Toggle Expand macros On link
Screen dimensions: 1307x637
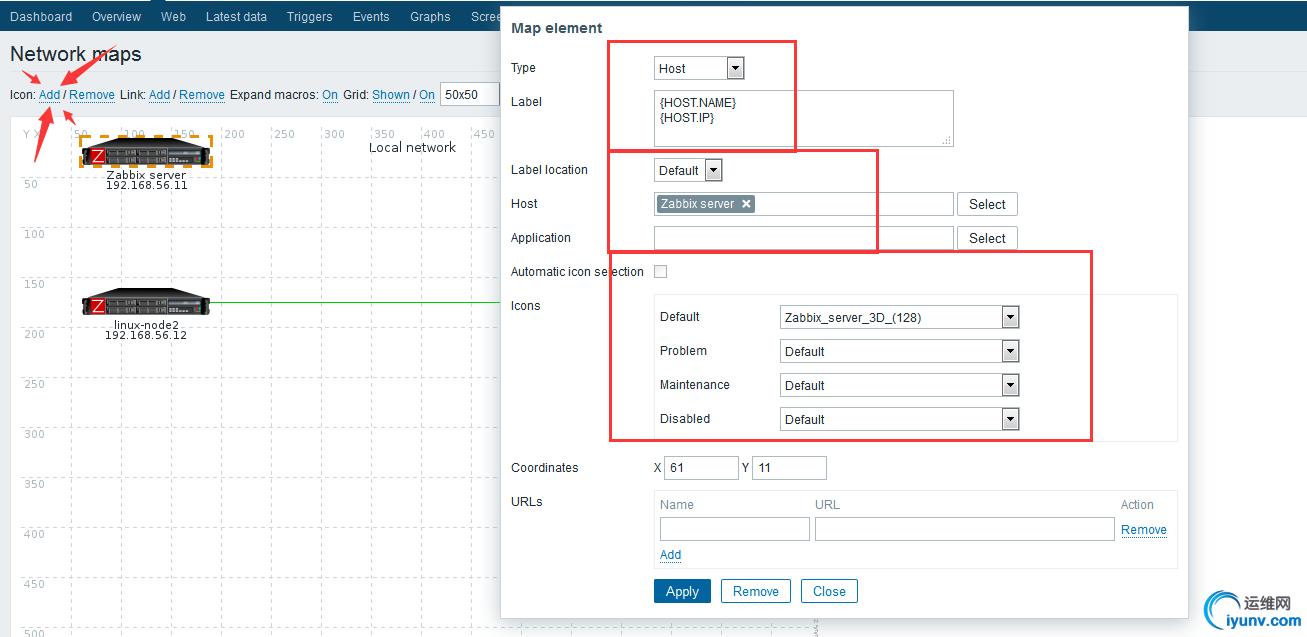(x=330, y=95)
